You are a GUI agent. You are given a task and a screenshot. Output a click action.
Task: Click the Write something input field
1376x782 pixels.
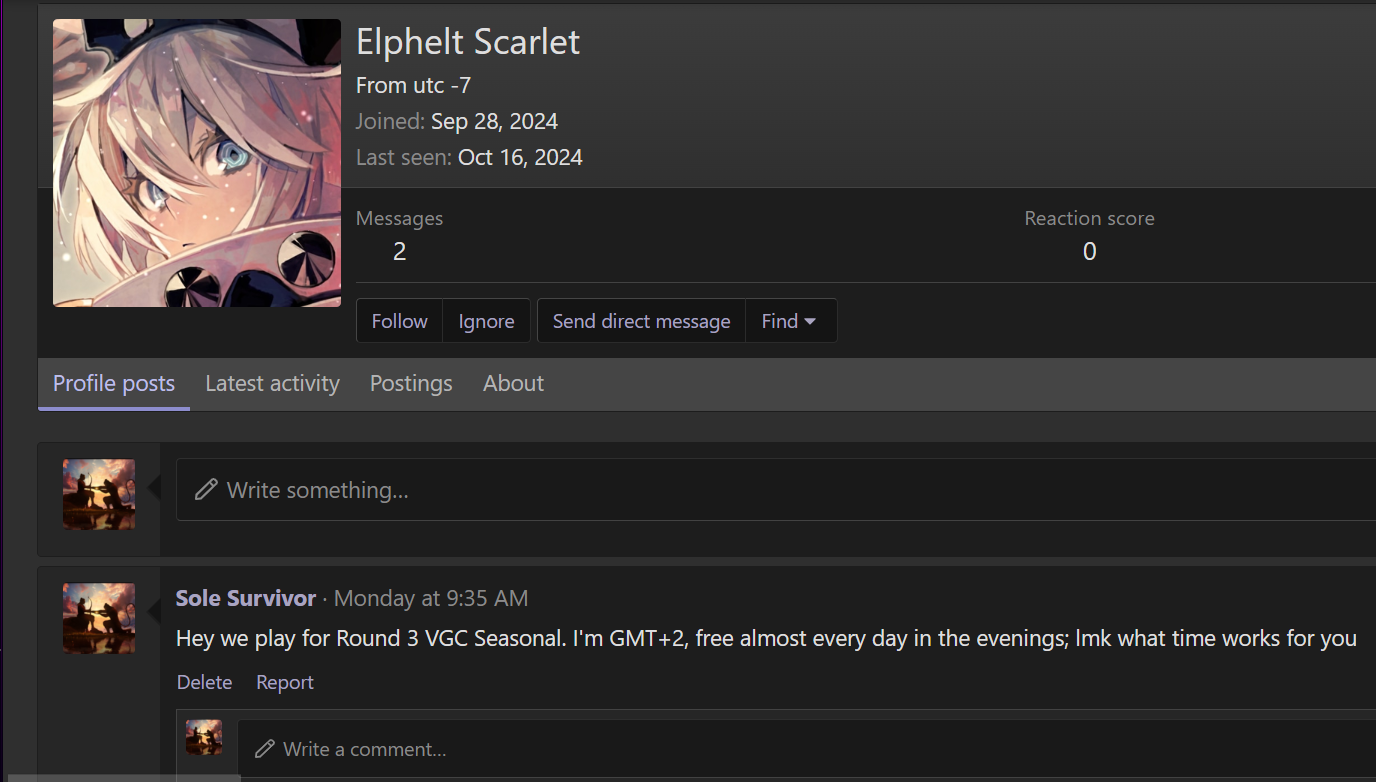(776, 490)
